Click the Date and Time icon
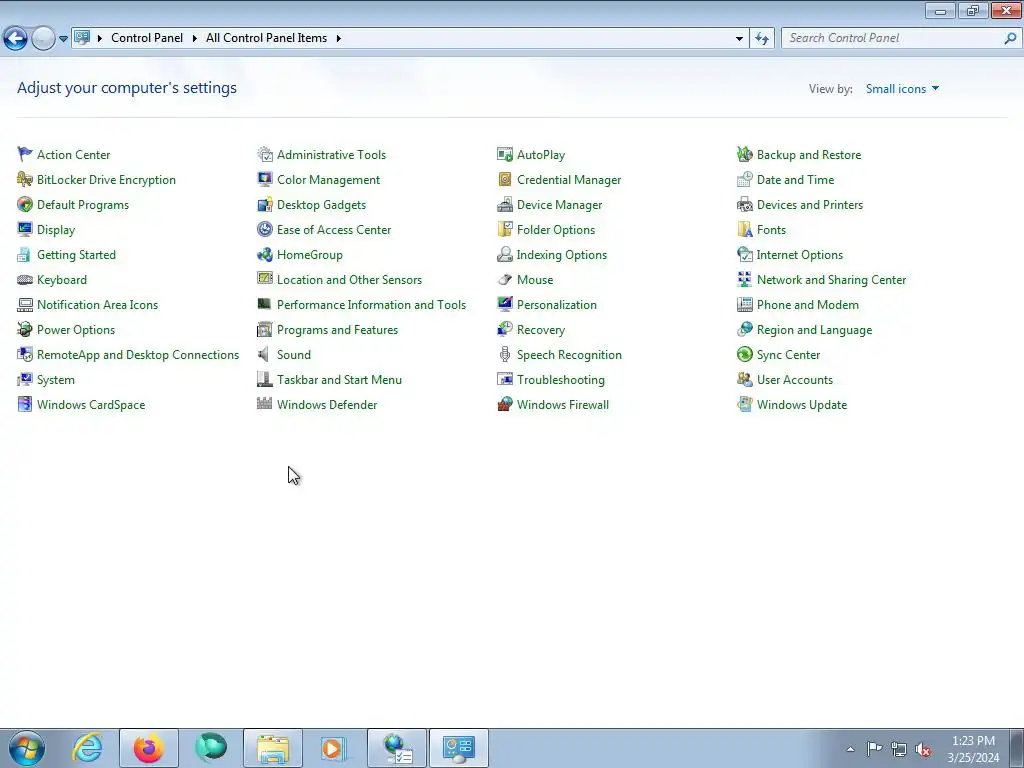Image resolution: width=1024 pixels, height=768 pixels. coord(744,179)
